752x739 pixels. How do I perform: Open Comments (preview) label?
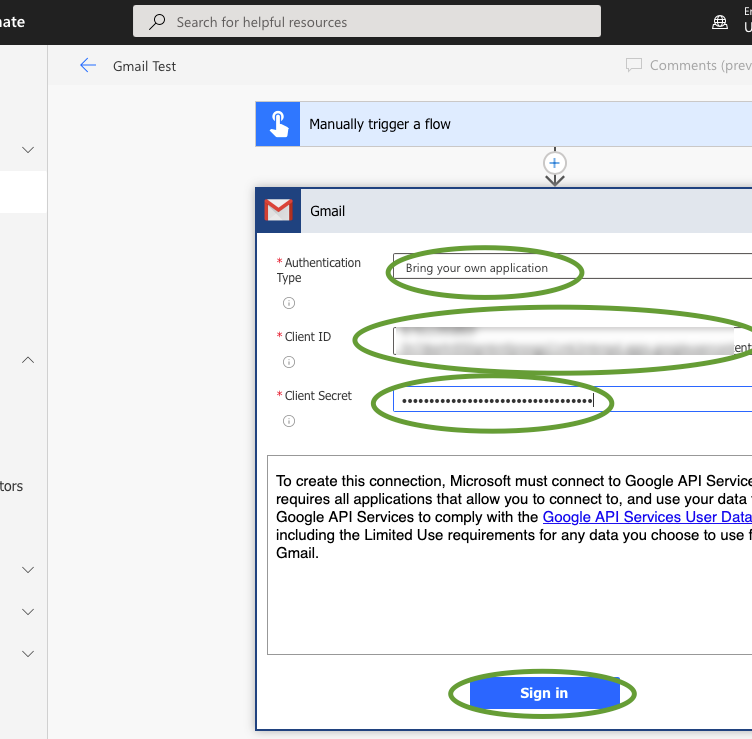[x=701, y=65]
